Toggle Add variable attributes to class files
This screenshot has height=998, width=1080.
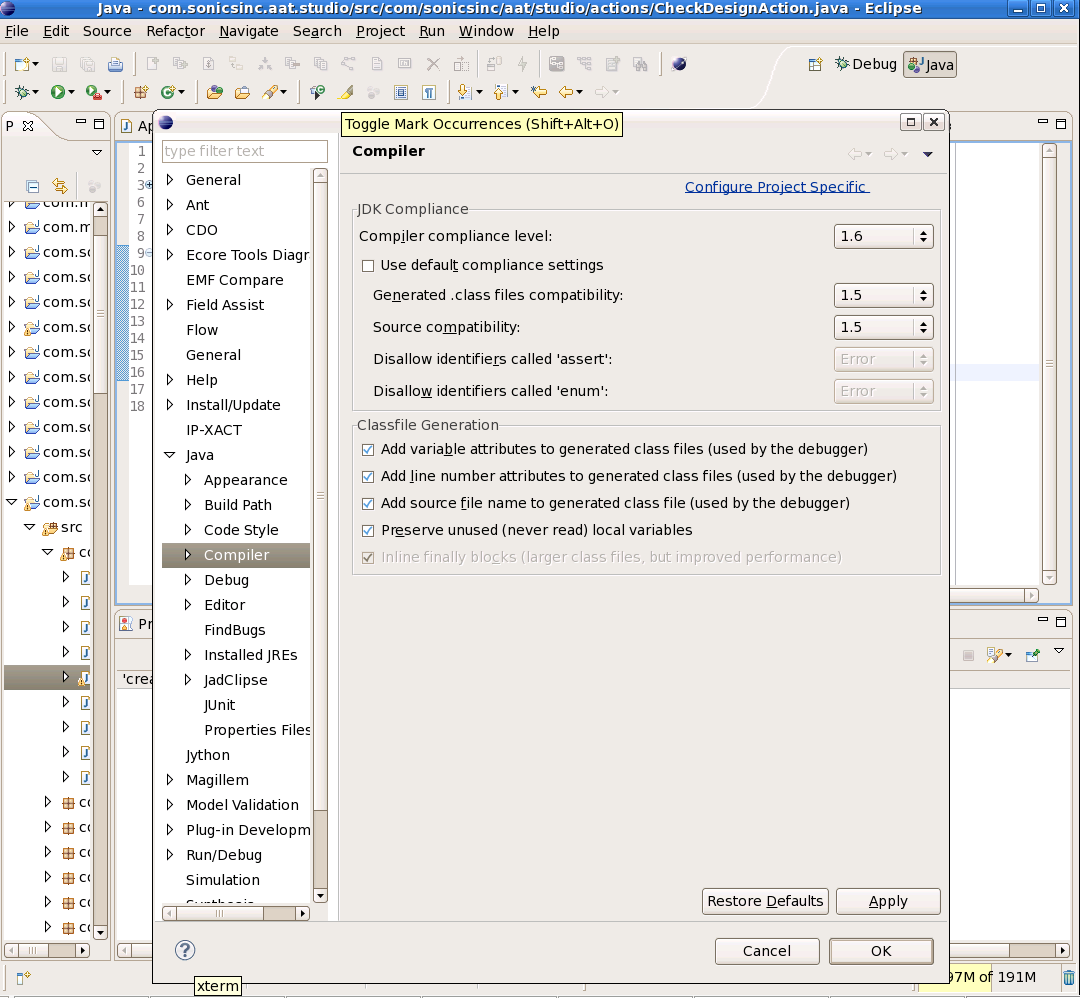coord(368,450)
